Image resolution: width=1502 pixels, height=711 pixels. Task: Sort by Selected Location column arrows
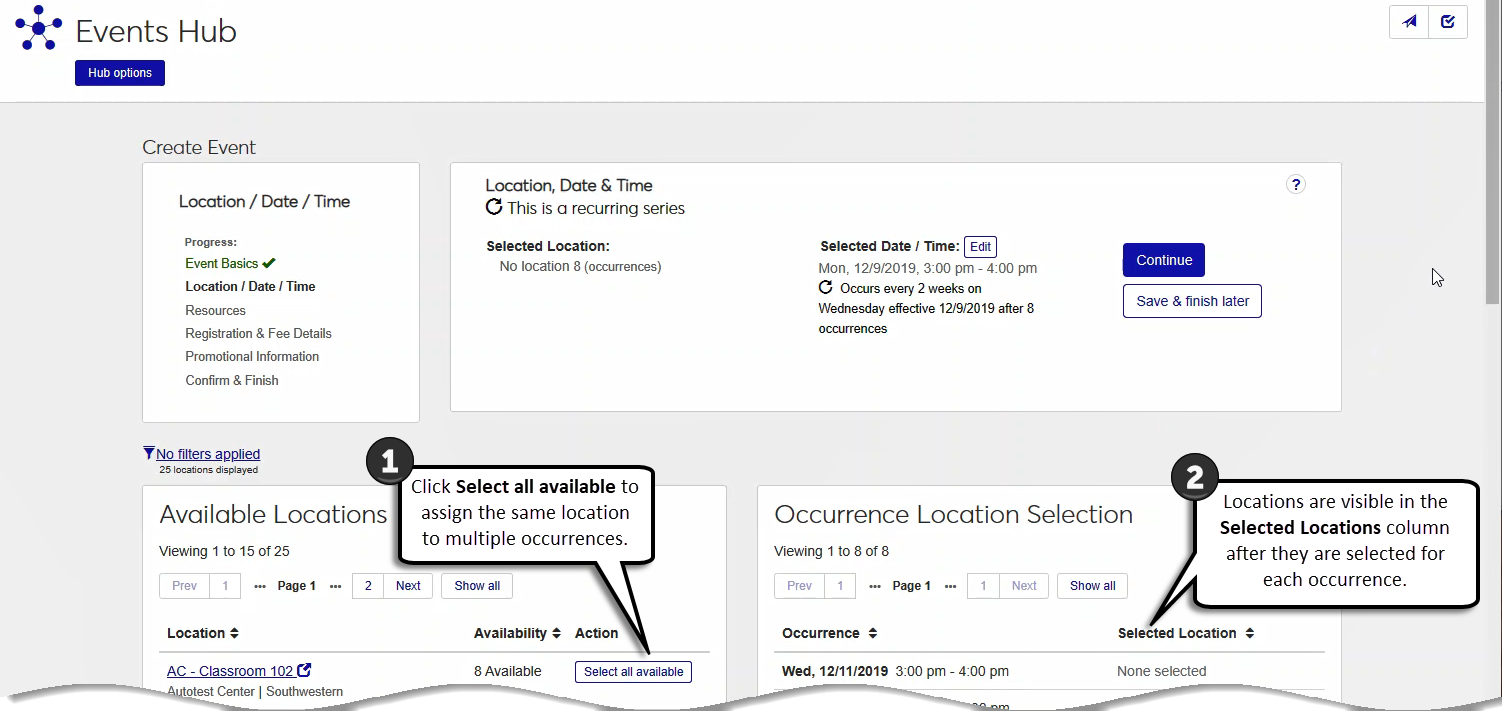[1249, 633]
